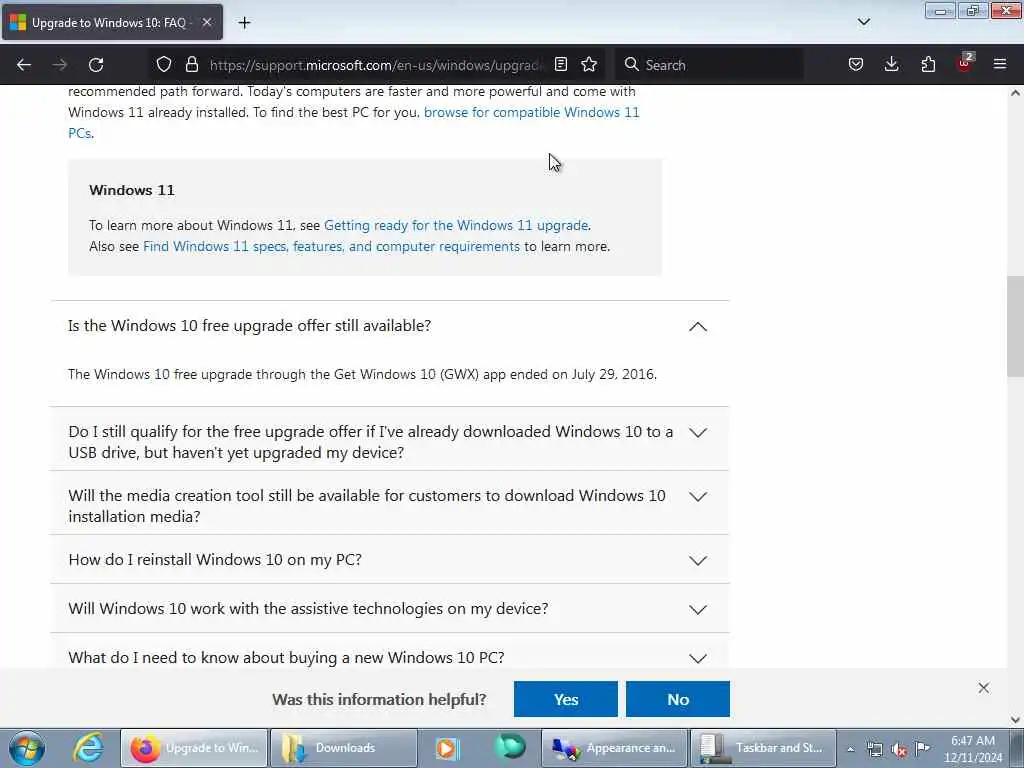1024x768 pixels.
Task: Open the Firefox downloads panel
Action: pyautogui.click(x=891, y=64)
